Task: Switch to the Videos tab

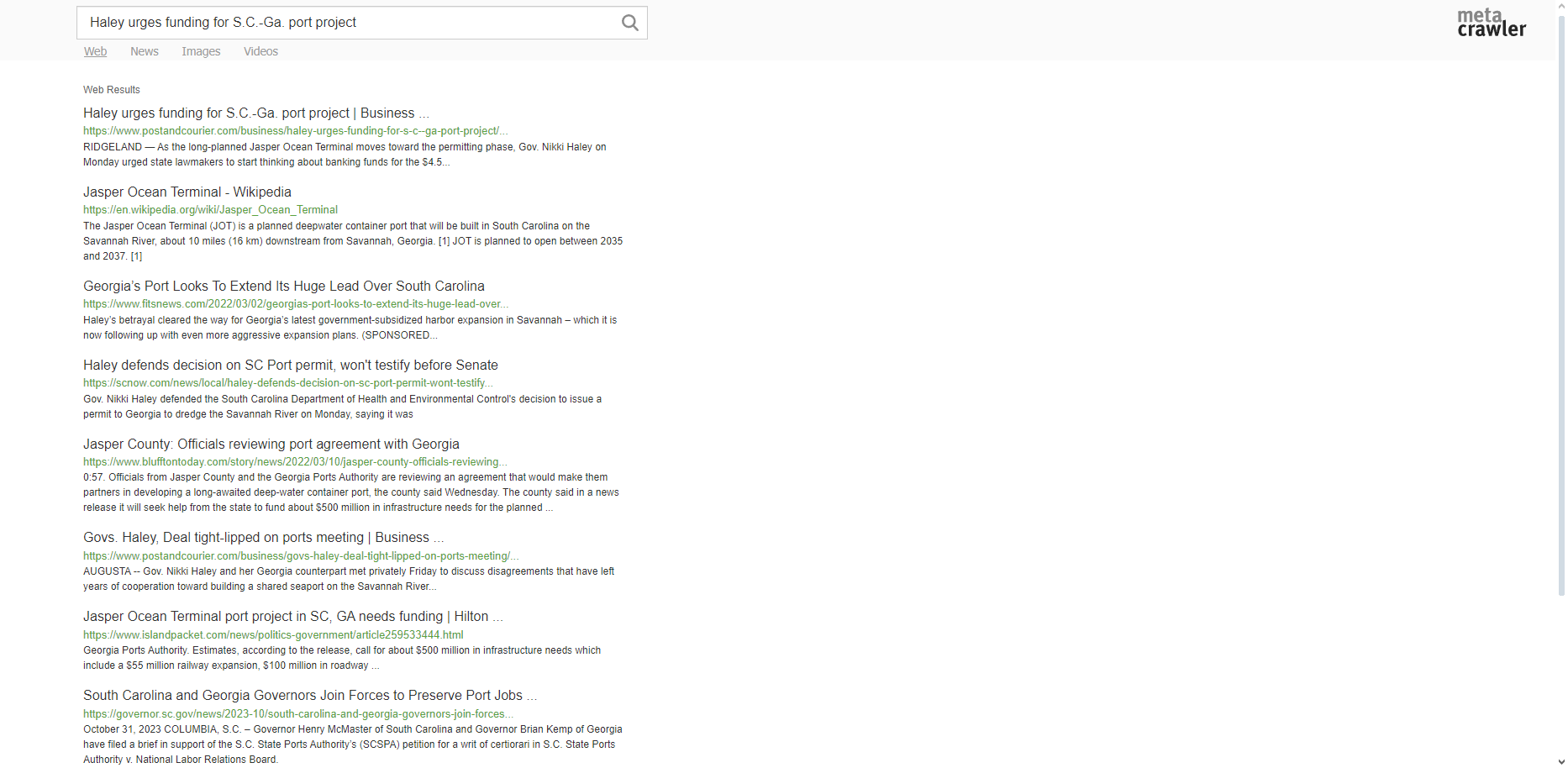Action: (260, 51)
